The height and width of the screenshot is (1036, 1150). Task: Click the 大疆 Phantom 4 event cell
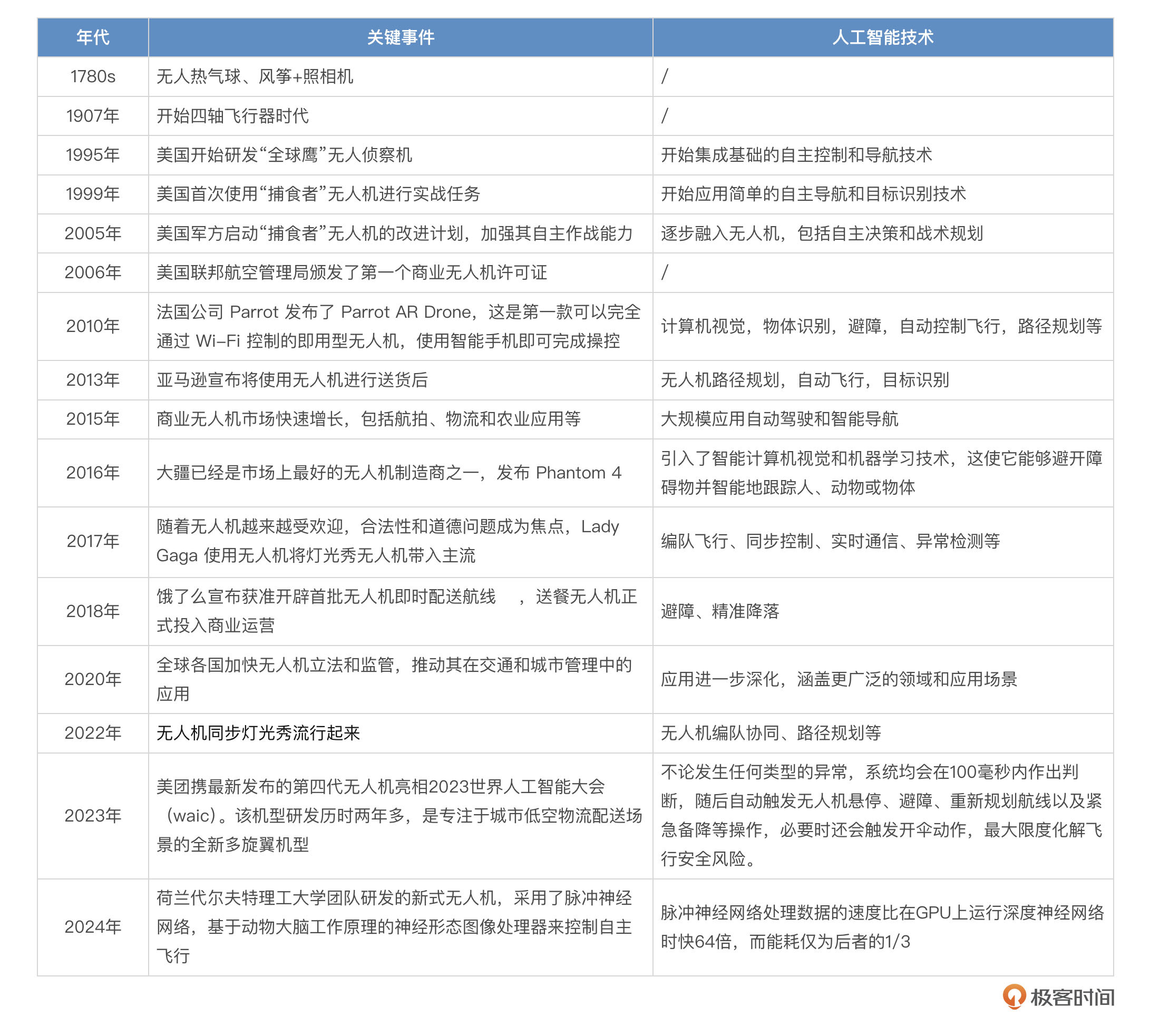(389, 473)
